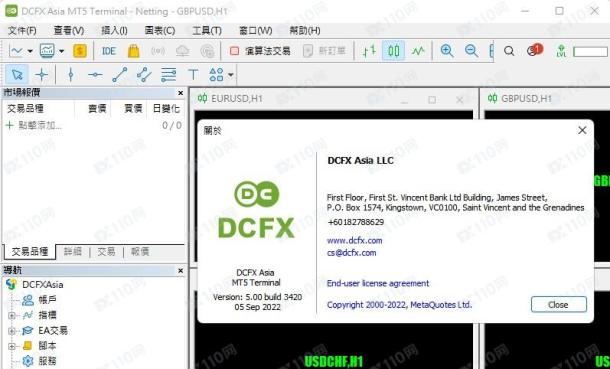The image size is (610, 369).
Task: Open the www.dcfx.com link
Action: coord(354,240)
